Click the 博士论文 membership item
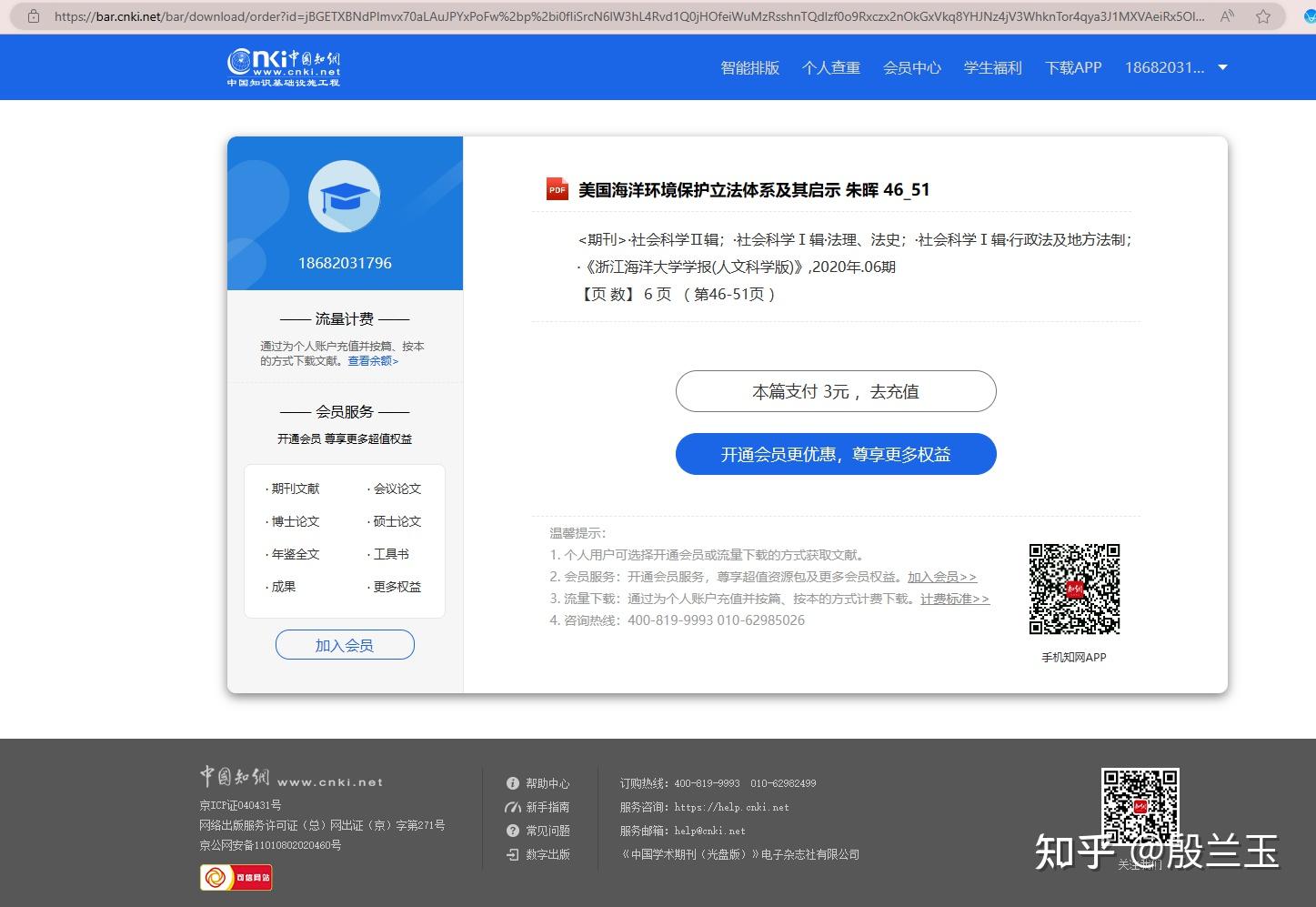 293,521
